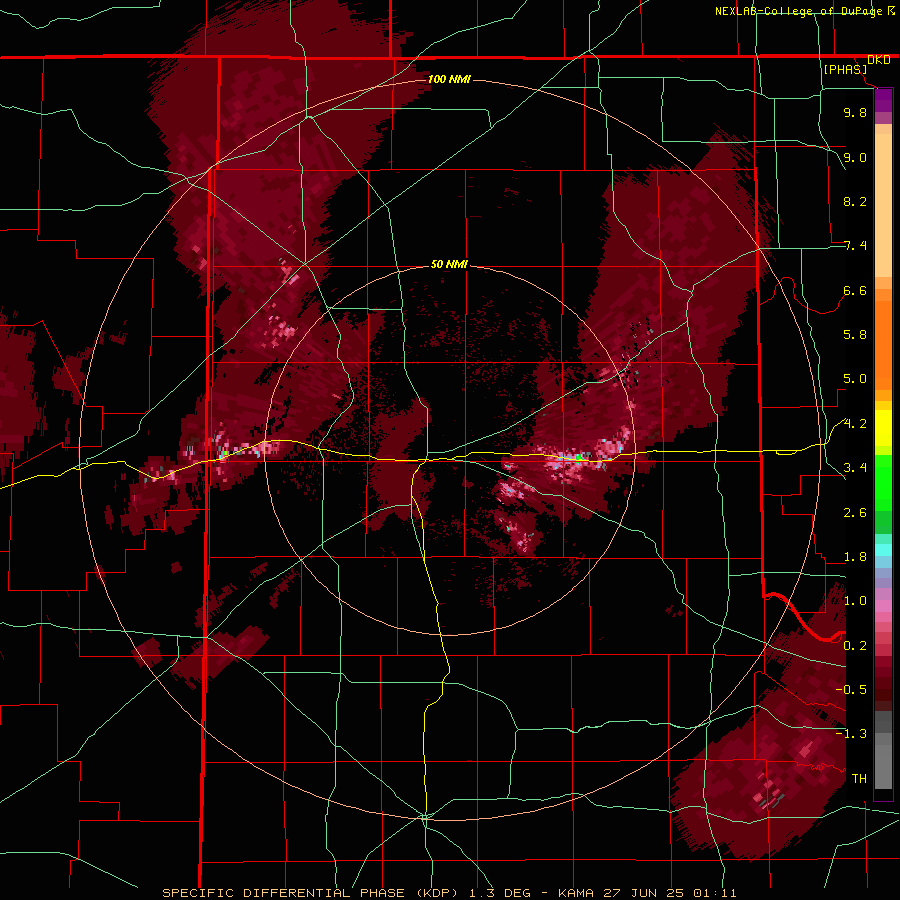Screen dimensions: 900x900
Task: Click the -1.3 value on the color scale
Action: (851, 734)
